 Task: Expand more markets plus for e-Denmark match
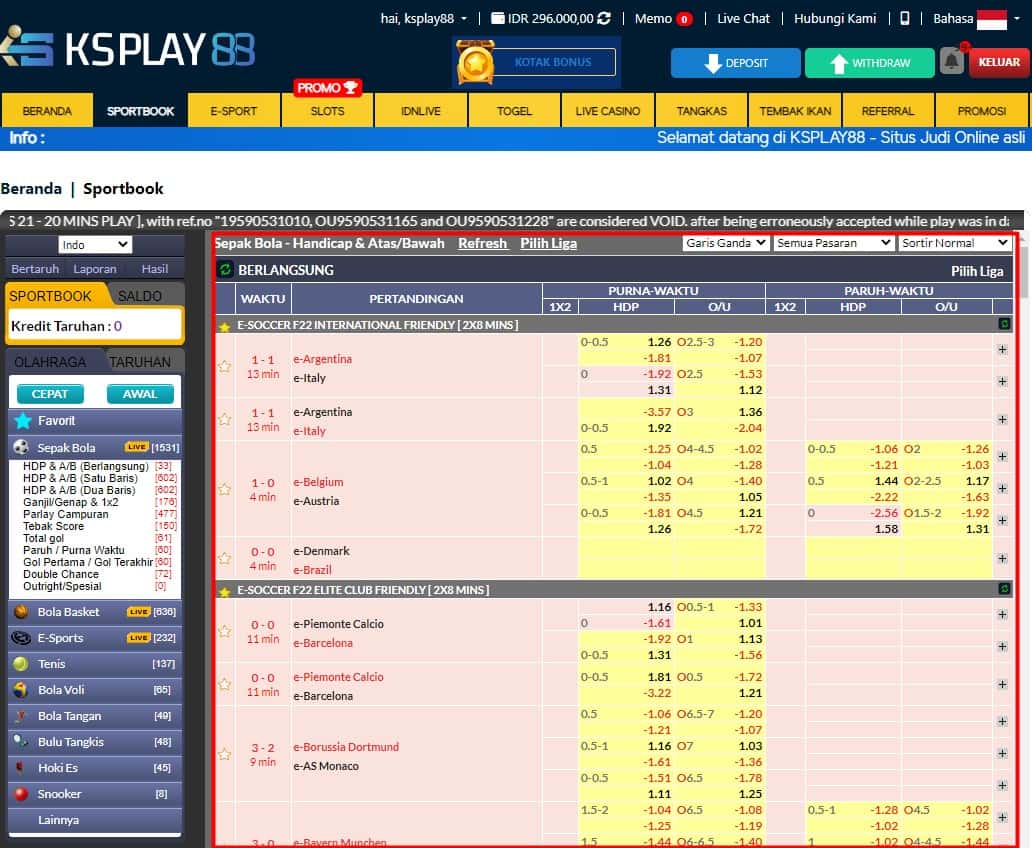tap(1002, 559)
